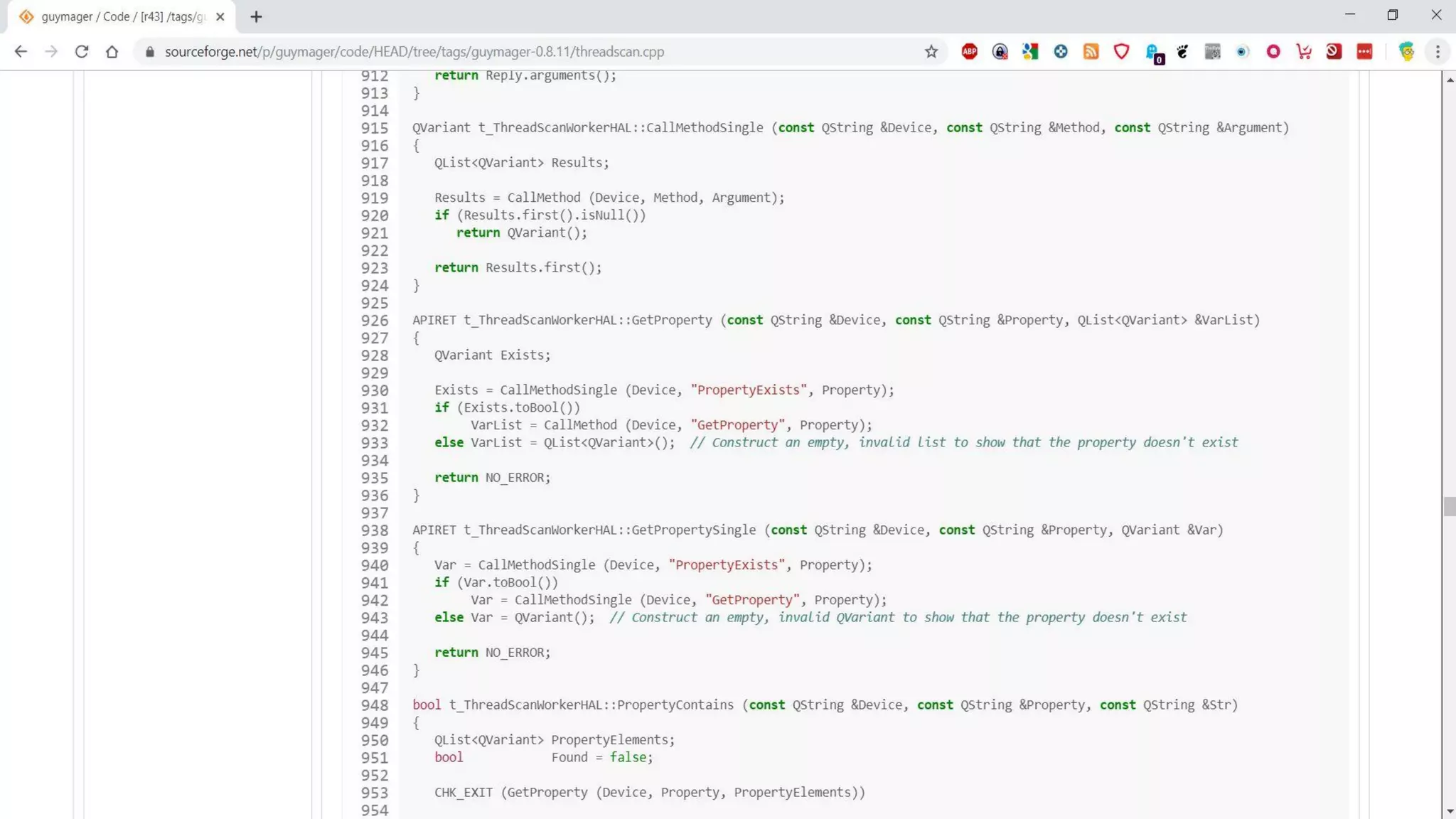Screen dimensions: 1456x819
Task: Click the vertical scrollbar thumb
Action: (x=1449, y=506)
